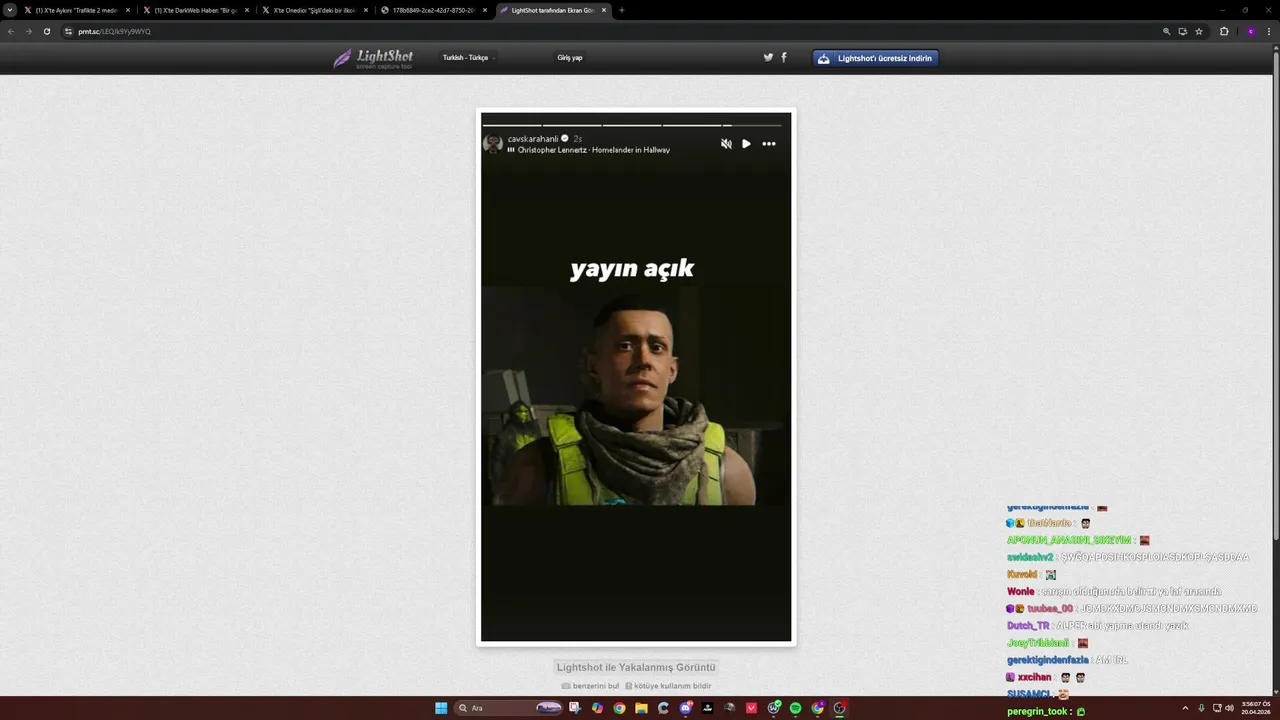Image resolution: width=1280 pixels, height=720 pixels.
Task: Close the X'te Aykırı tab
Action: click(x=128, y=10)
